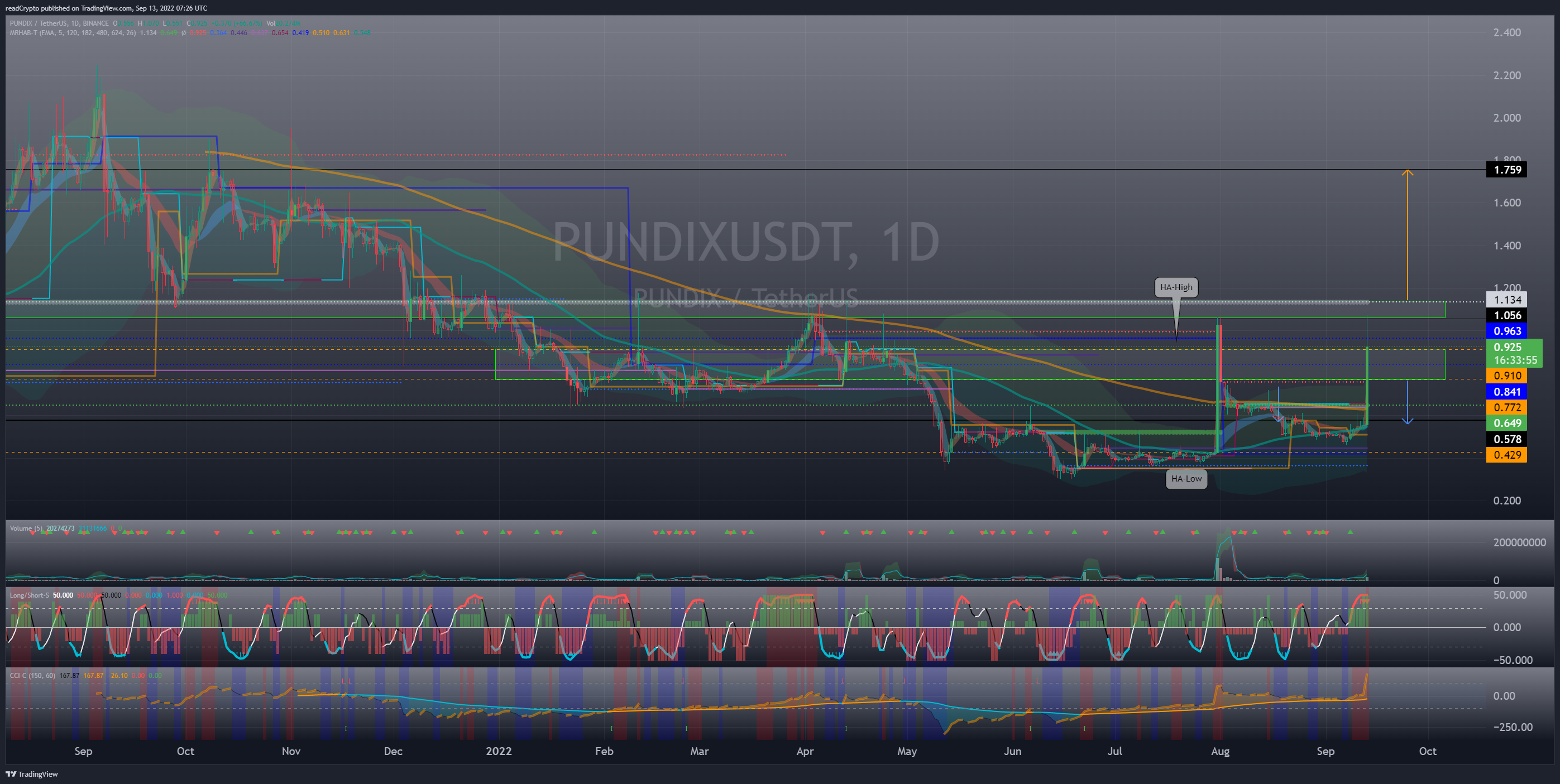Click the 50.000 oscillator axis value
This screenshot has width=1560, height=784.
point(1509,595)
